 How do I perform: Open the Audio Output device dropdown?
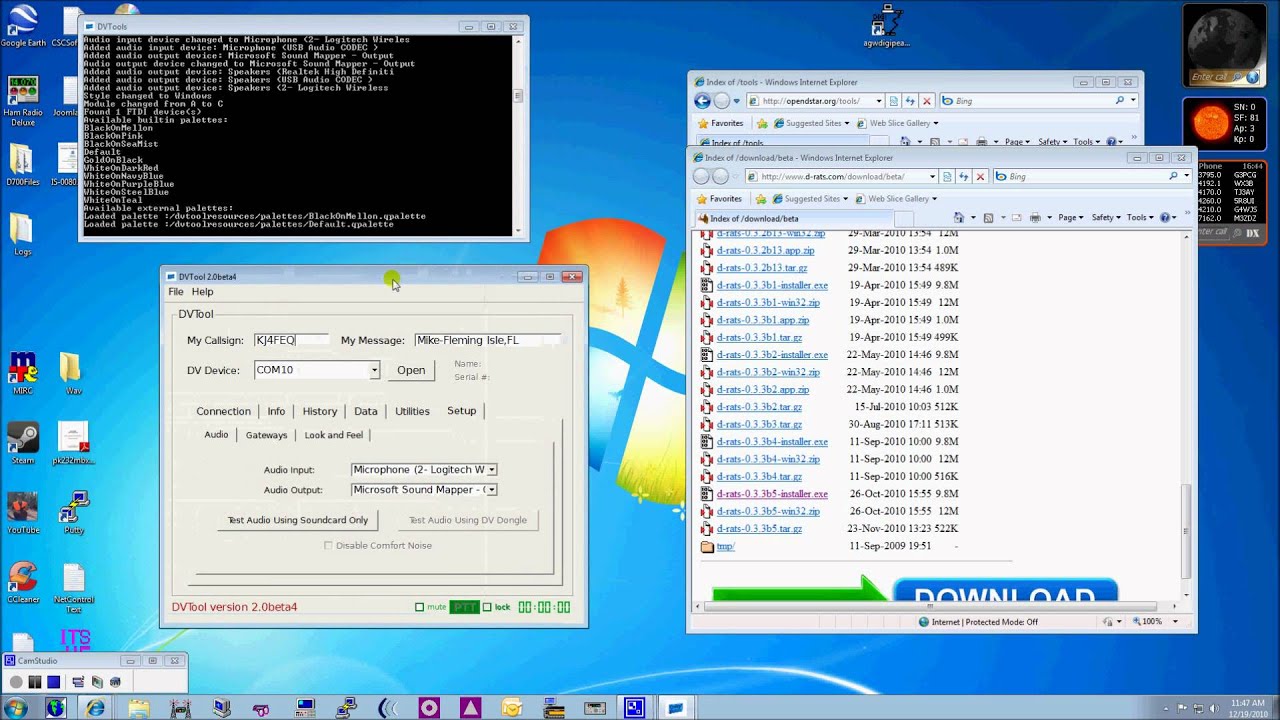point(491,490)
